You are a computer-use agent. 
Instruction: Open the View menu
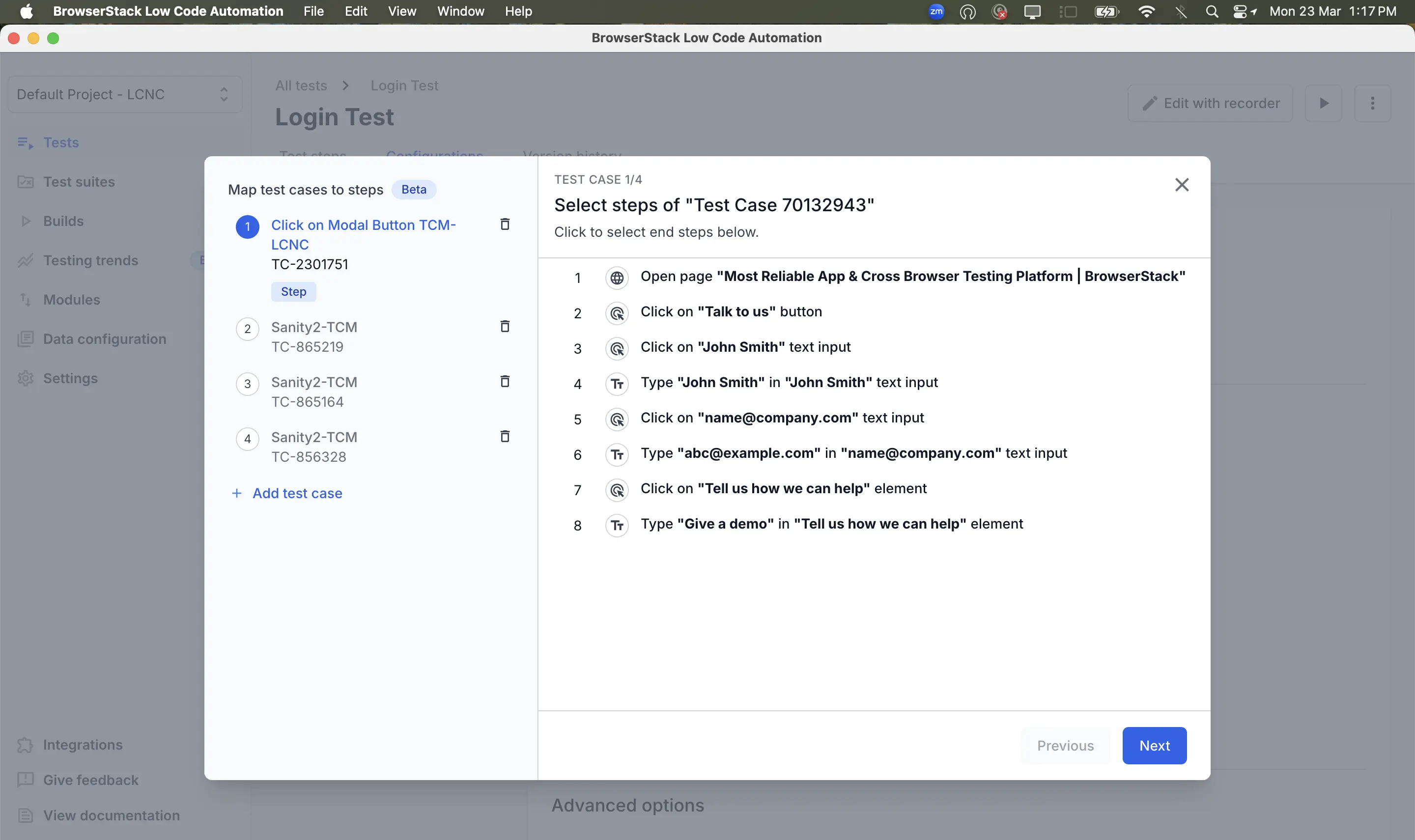pyautogui.click(x=402, y=11)
